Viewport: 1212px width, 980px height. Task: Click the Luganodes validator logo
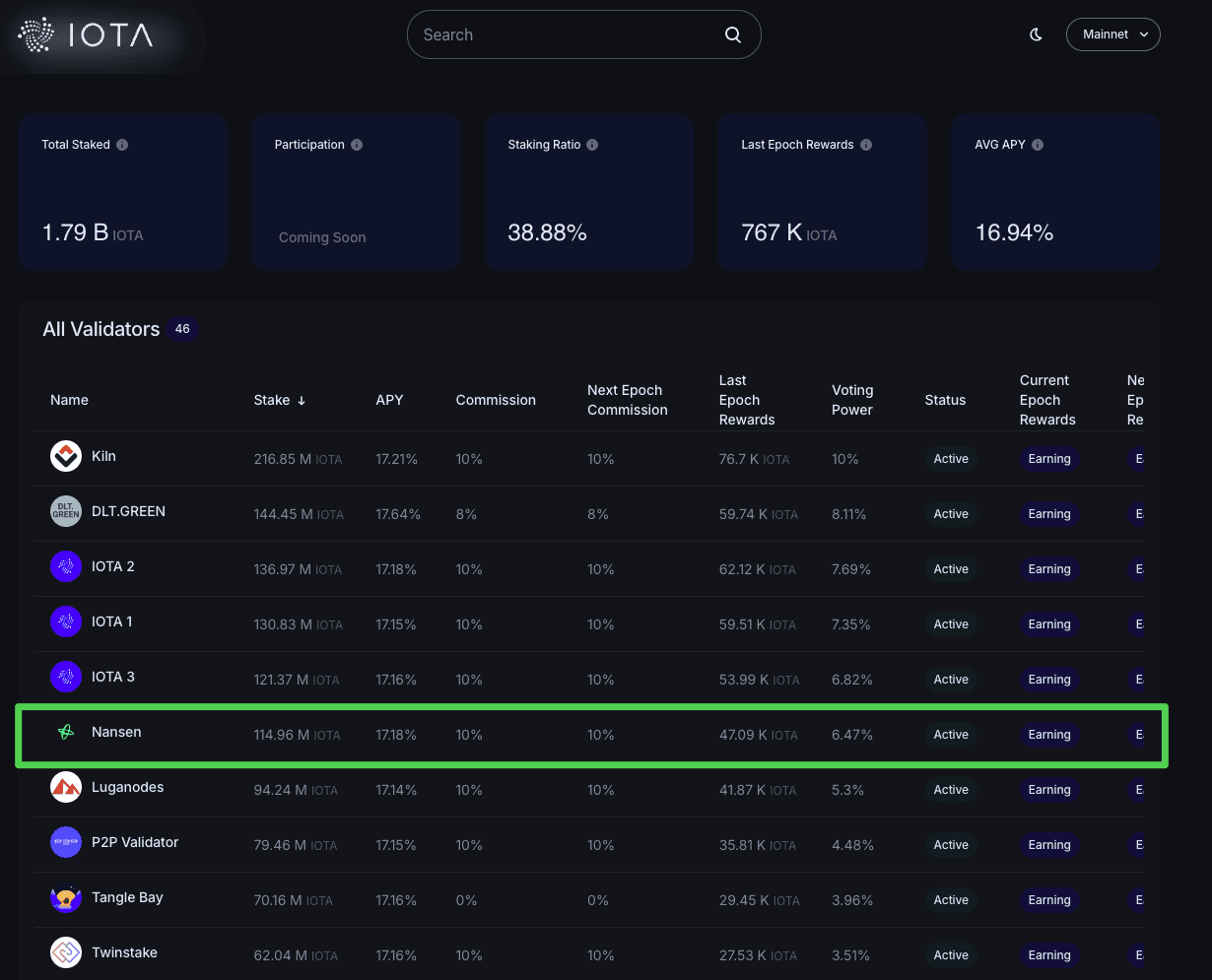click(66, 788)
